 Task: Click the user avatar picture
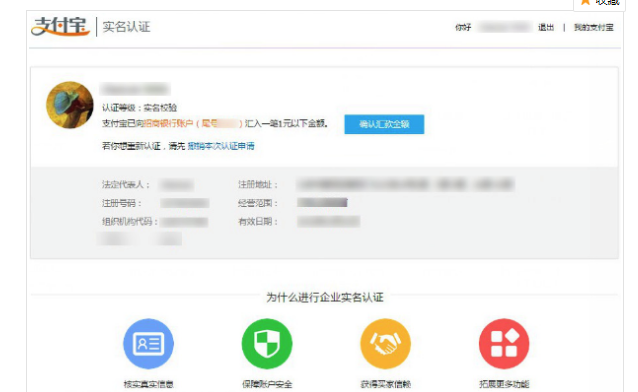tap(70, 105)
